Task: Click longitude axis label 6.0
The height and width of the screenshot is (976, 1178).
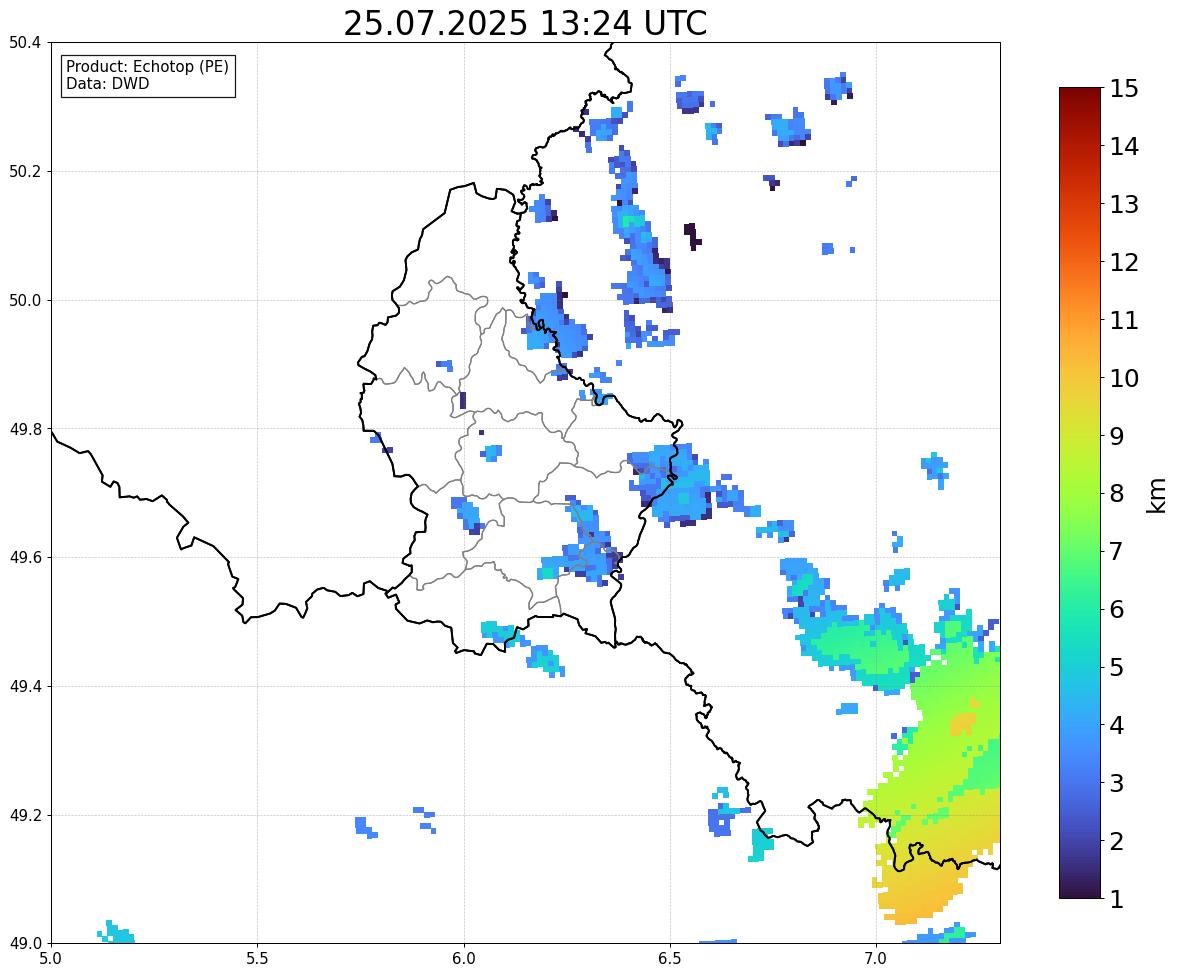Action: [464, 959]
